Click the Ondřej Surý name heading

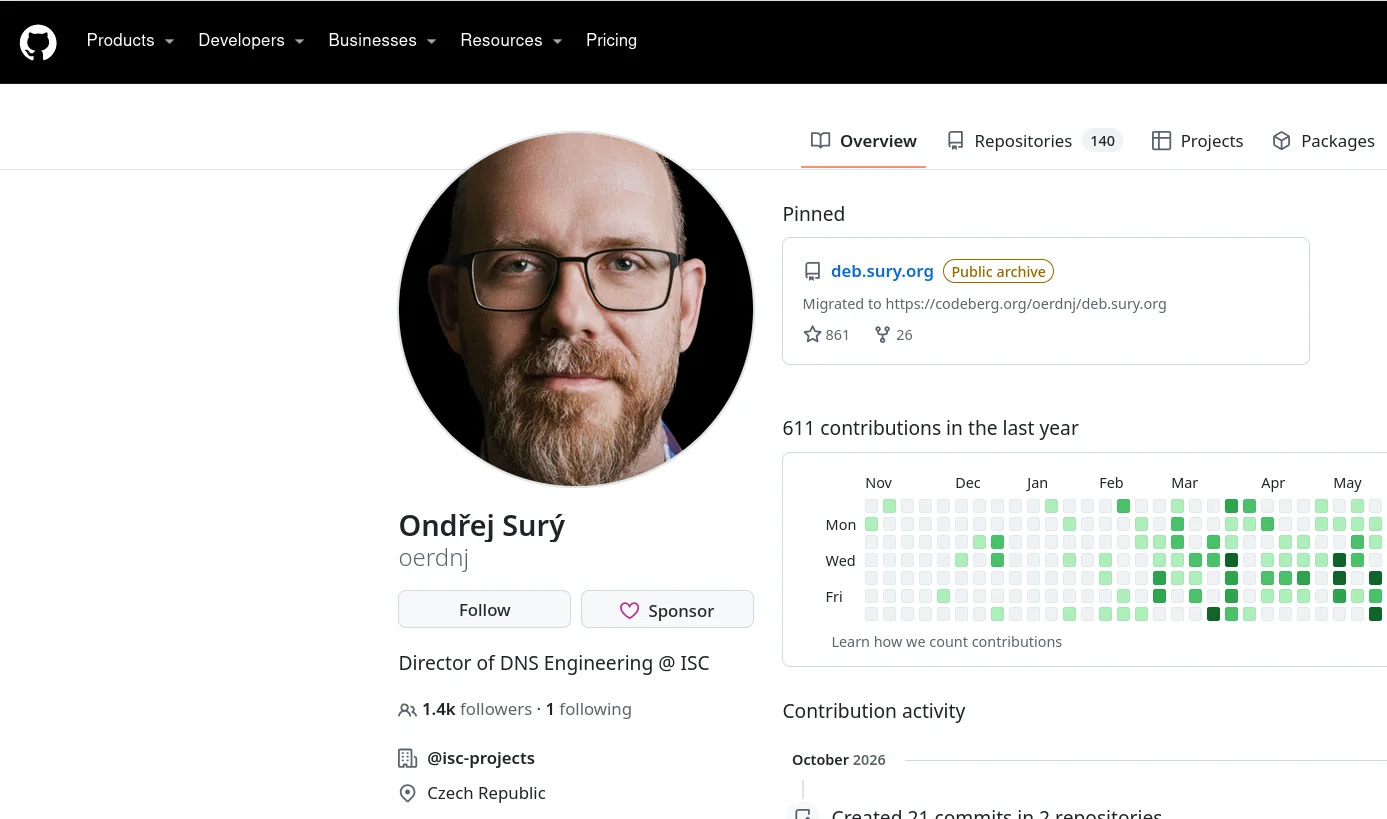click(482, 525)
